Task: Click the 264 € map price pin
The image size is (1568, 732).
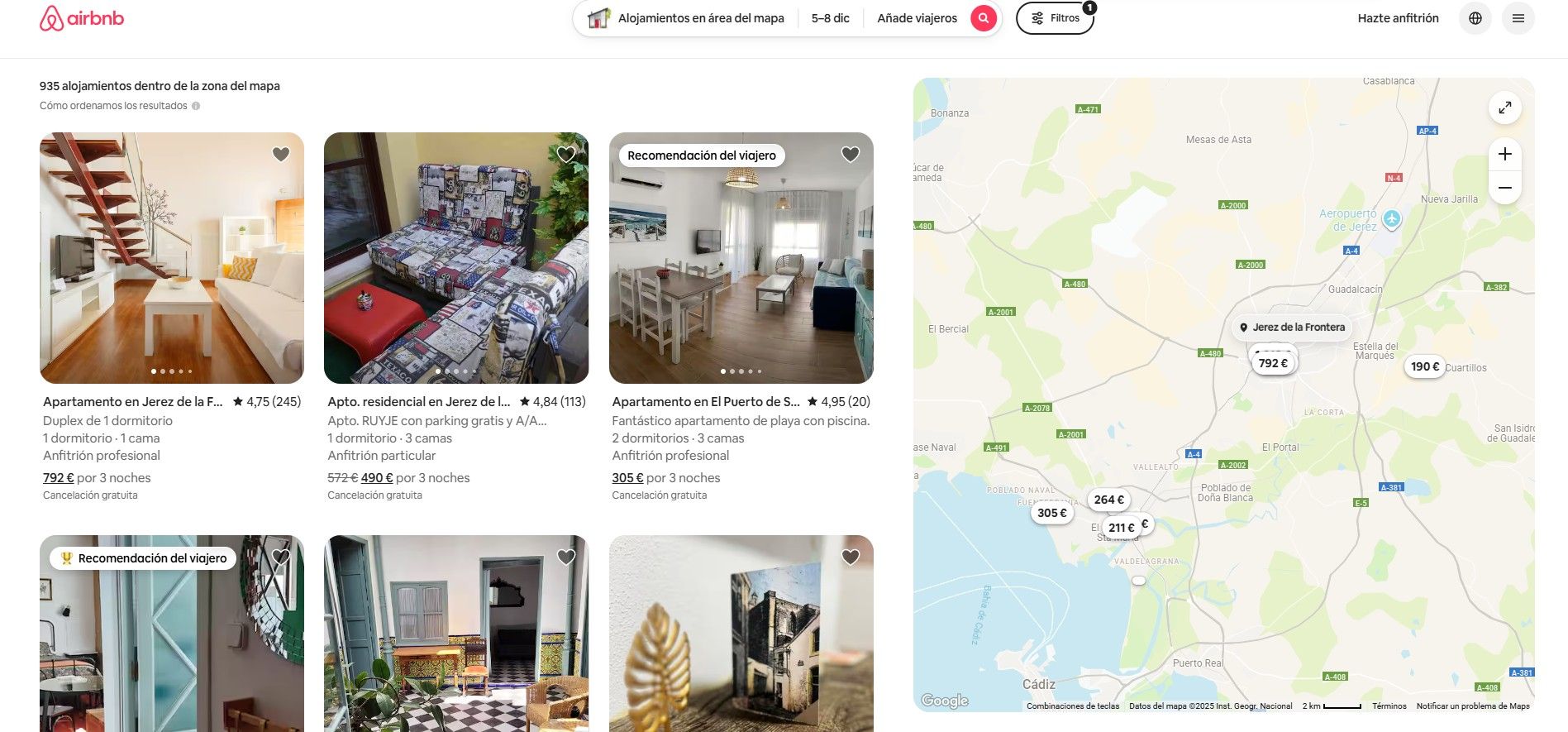Action: [1108, 500]
